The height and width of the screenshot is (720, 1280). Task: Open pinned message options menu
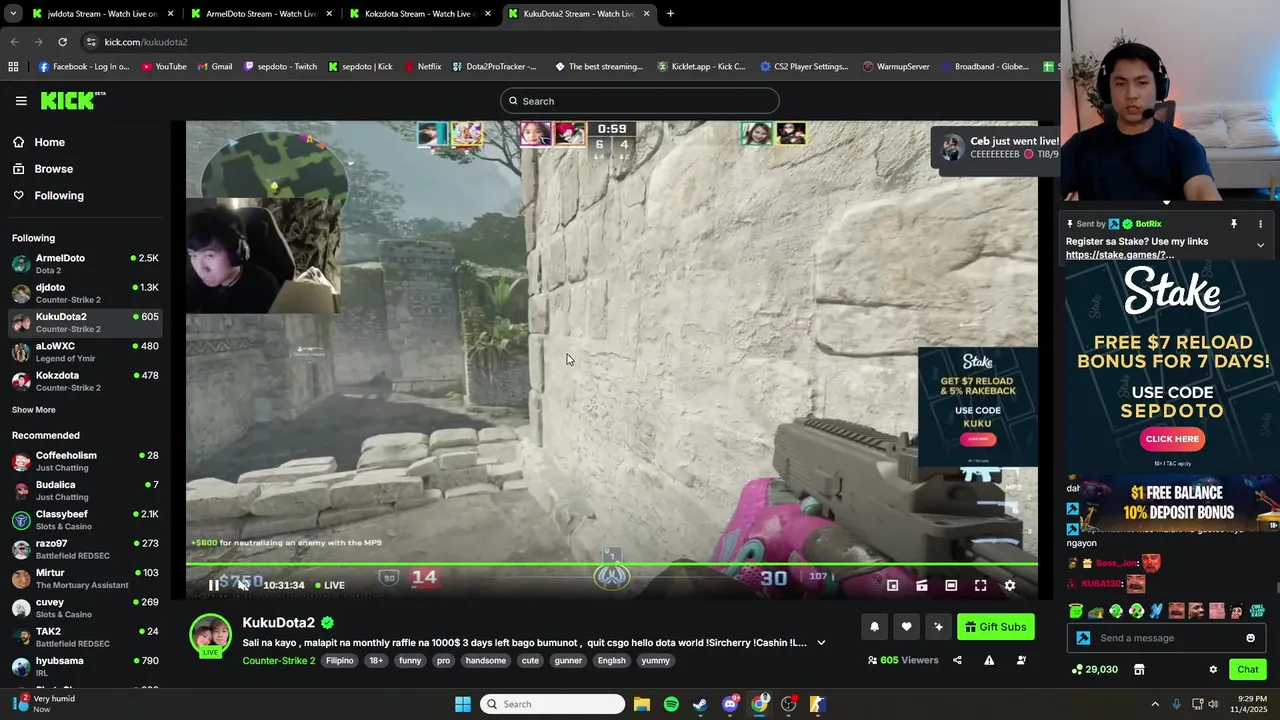(x=1260, y=224)
